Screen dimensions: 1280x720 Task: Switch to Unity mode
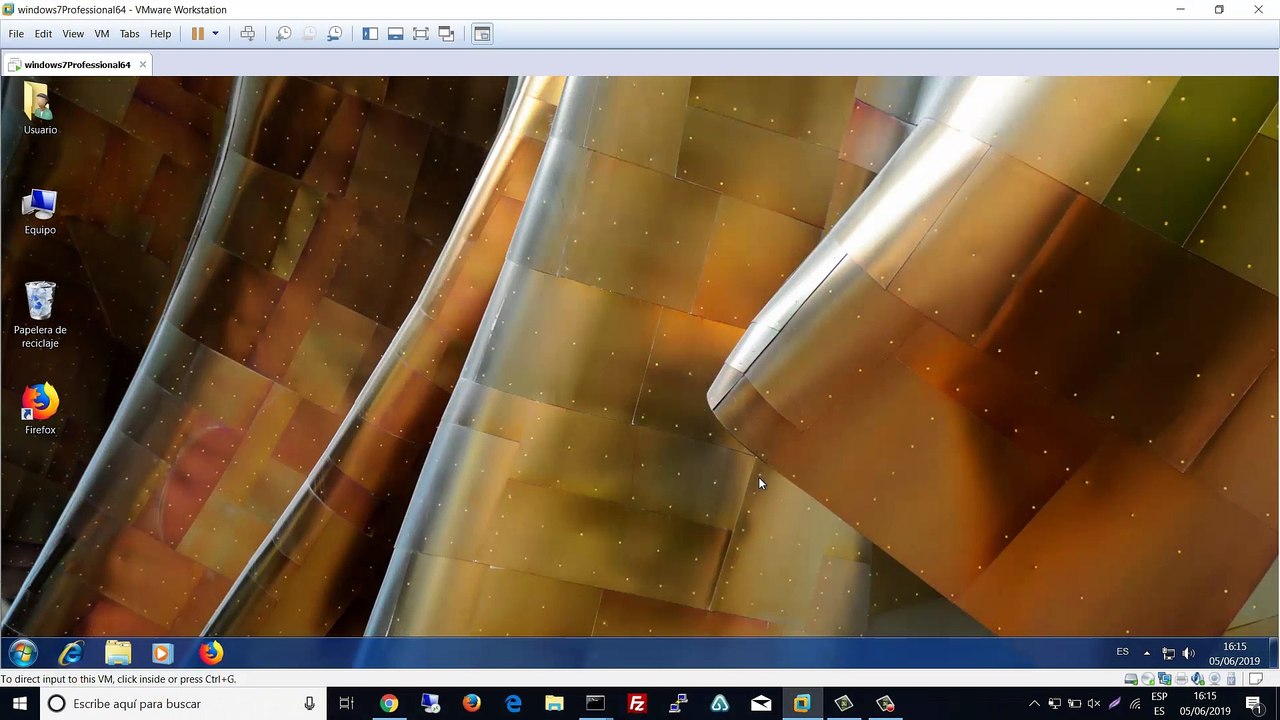446,34
